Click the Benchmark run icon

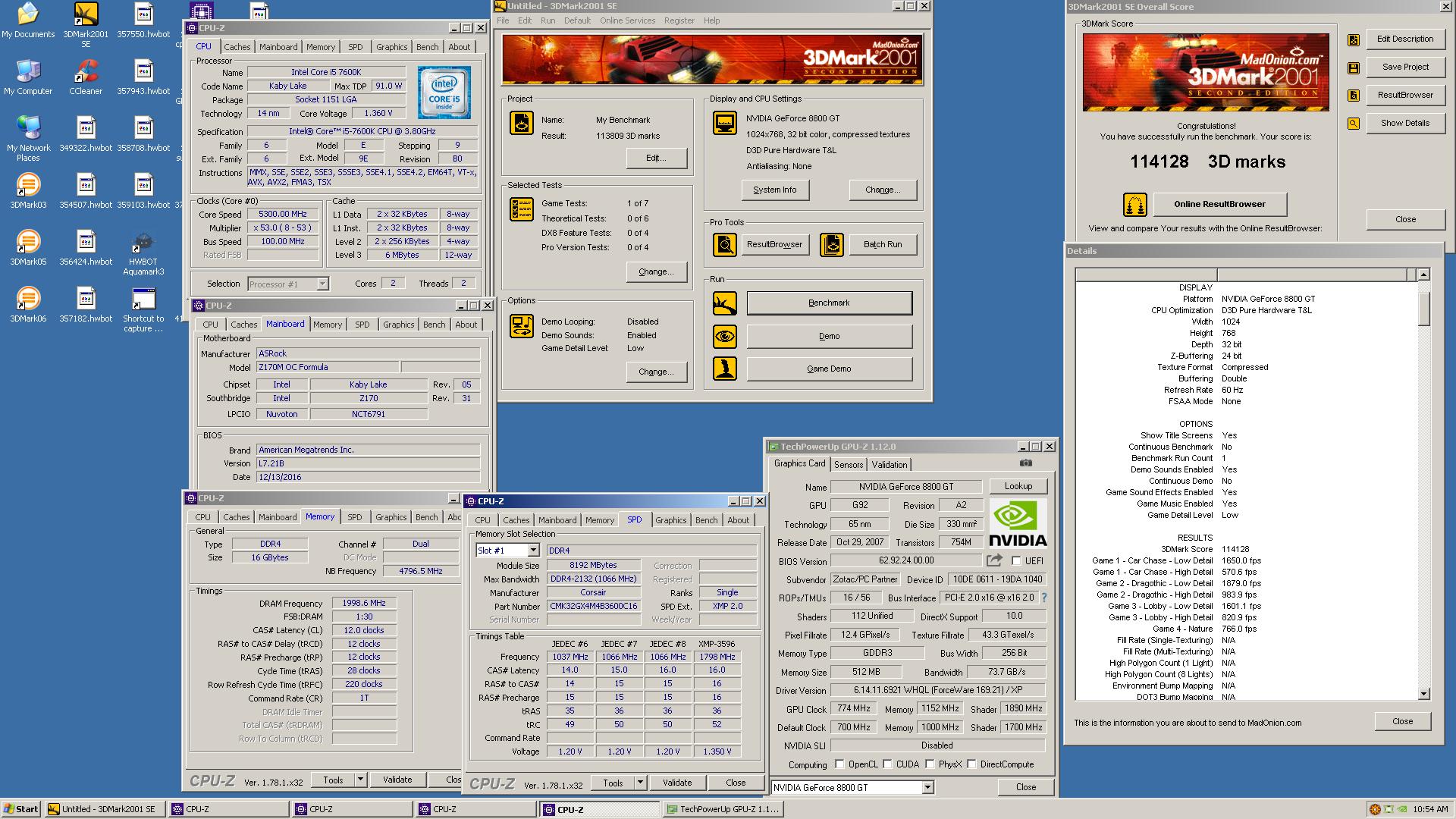click(725, 303)
